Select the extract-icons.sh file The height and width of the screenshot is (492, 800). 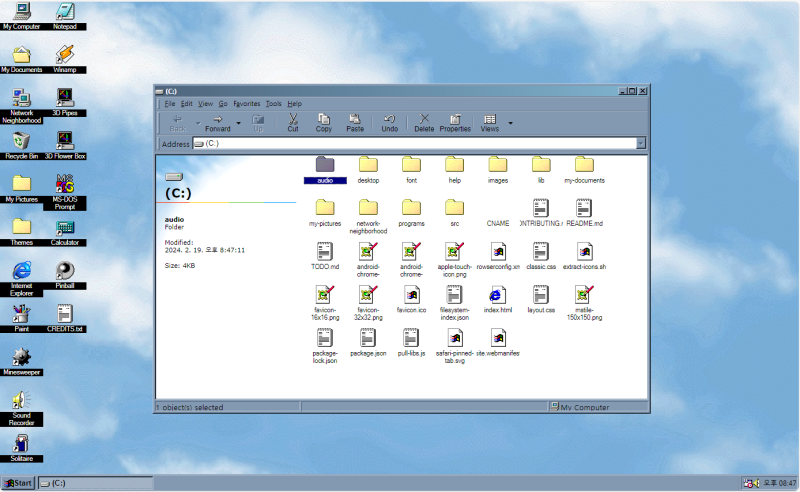pos(585,257)
